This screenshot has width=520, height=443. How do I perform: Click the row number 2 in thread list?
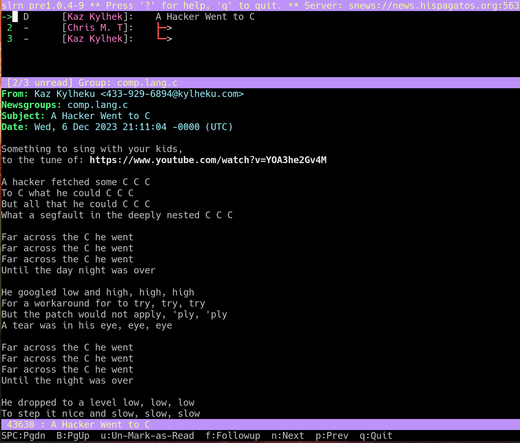[9, 28]
